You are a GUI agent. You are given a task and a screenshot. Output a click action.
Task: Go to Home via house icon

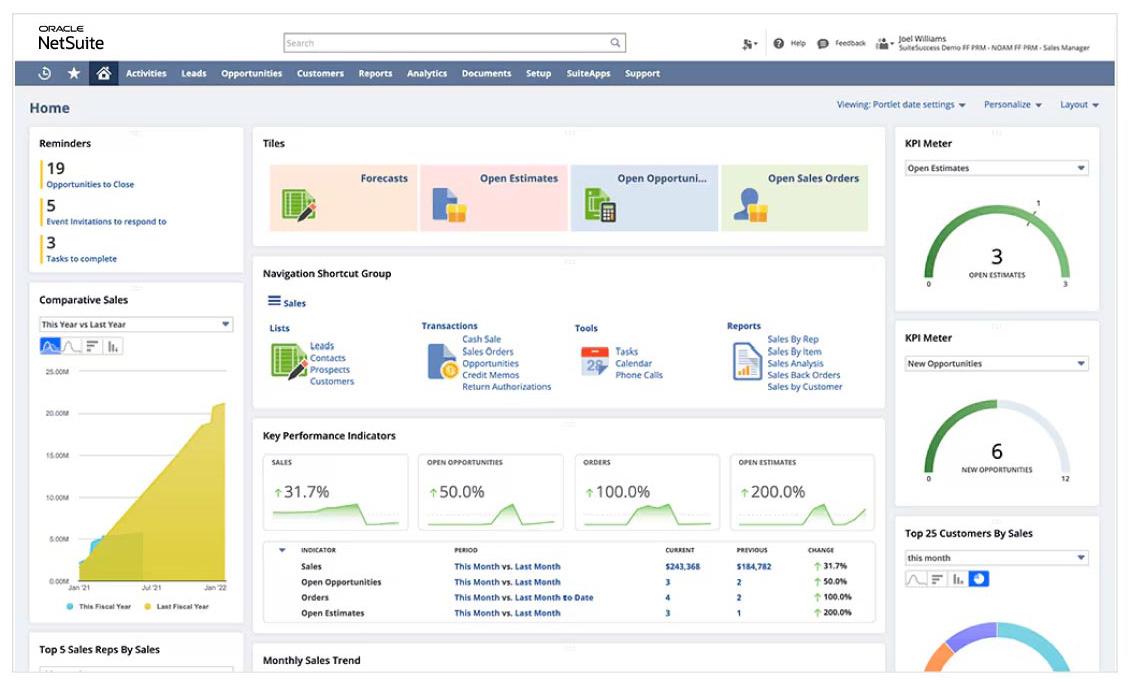tap(104, 73)
